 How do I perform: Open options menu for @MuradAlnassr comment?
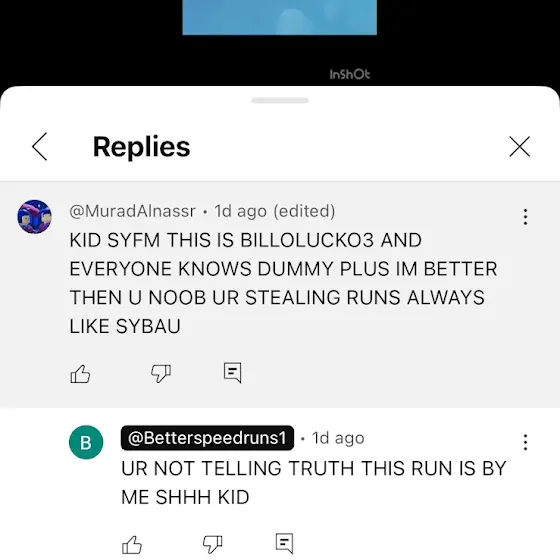coord(525,217)
